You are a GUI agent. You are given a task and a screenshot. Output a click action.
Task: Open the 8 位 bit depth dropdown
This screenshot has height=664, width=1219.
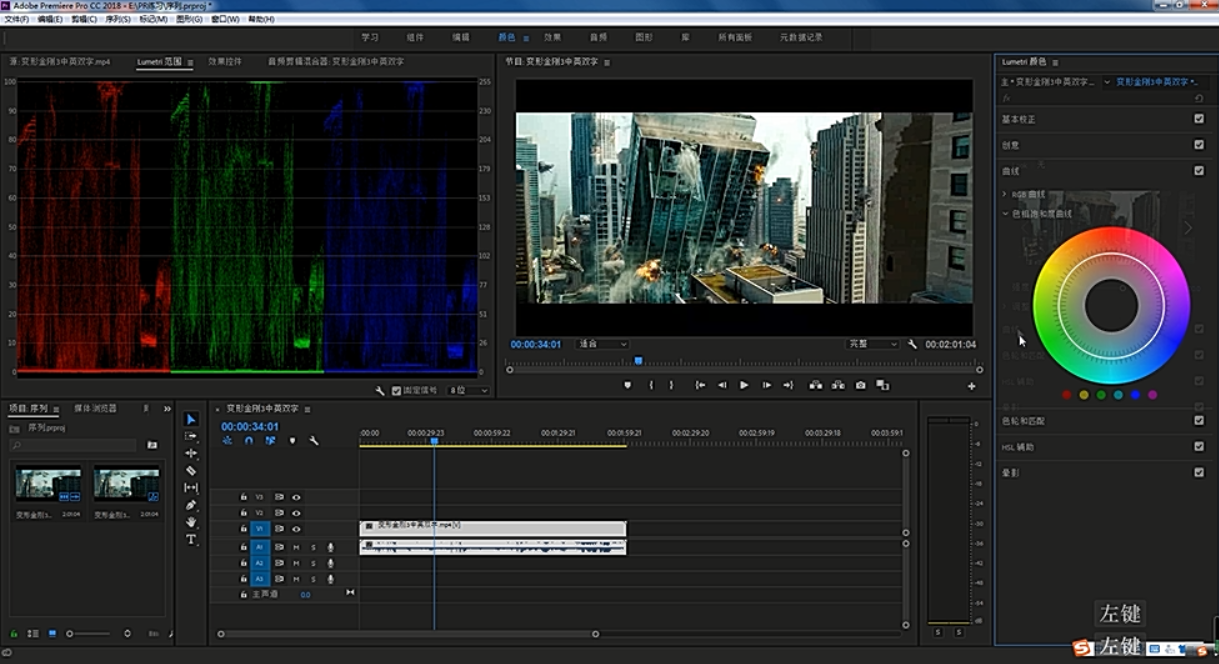(x=468, y=391)
